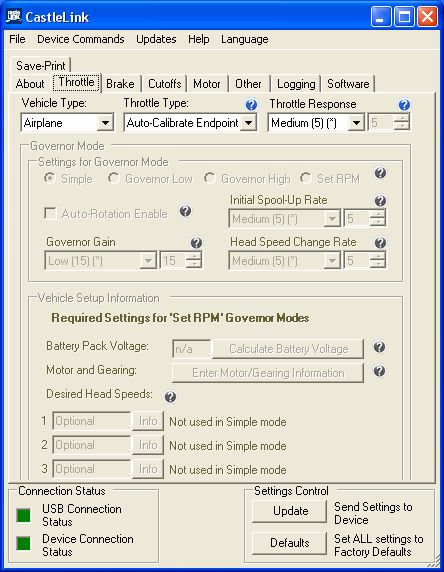The width and height of the screenshot is (444, 572).
Task: Switch to the Brake tab
Action: pos(120,84)
